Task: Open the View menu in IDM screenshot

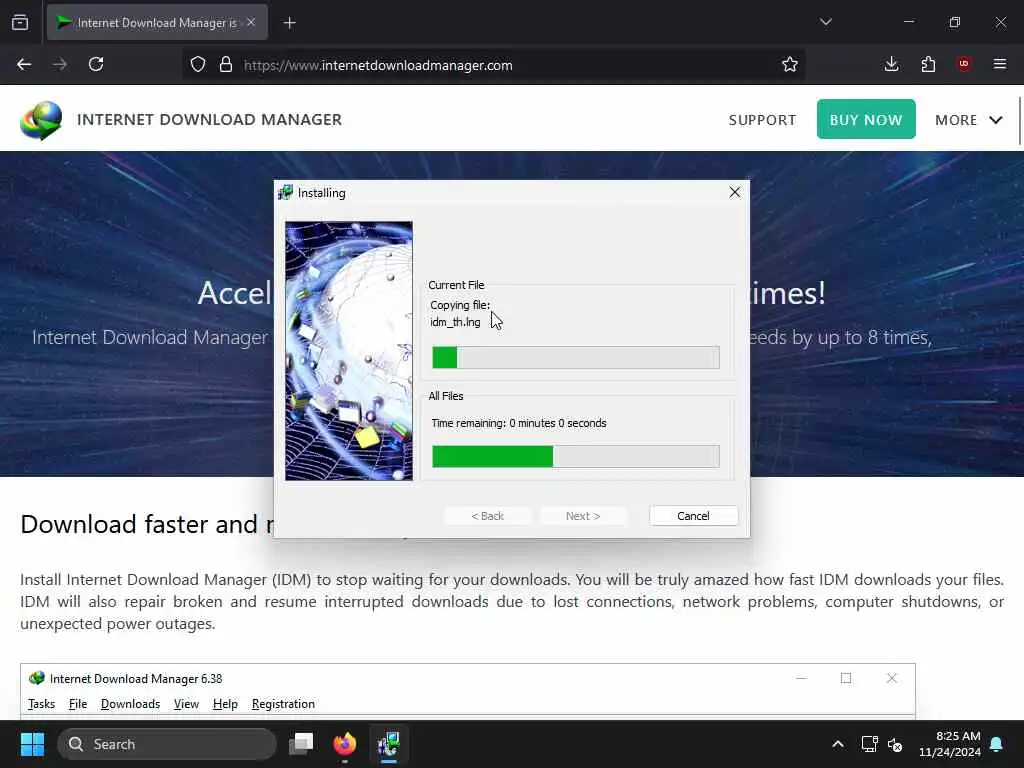Action: [x=186, y=704]
